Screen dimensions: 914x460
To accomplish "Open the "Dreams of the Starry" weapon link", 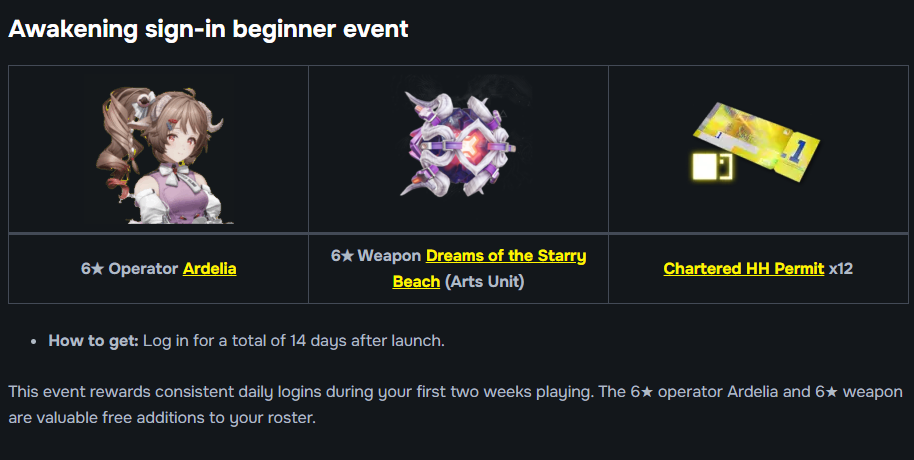I will (x=506, y=256).
